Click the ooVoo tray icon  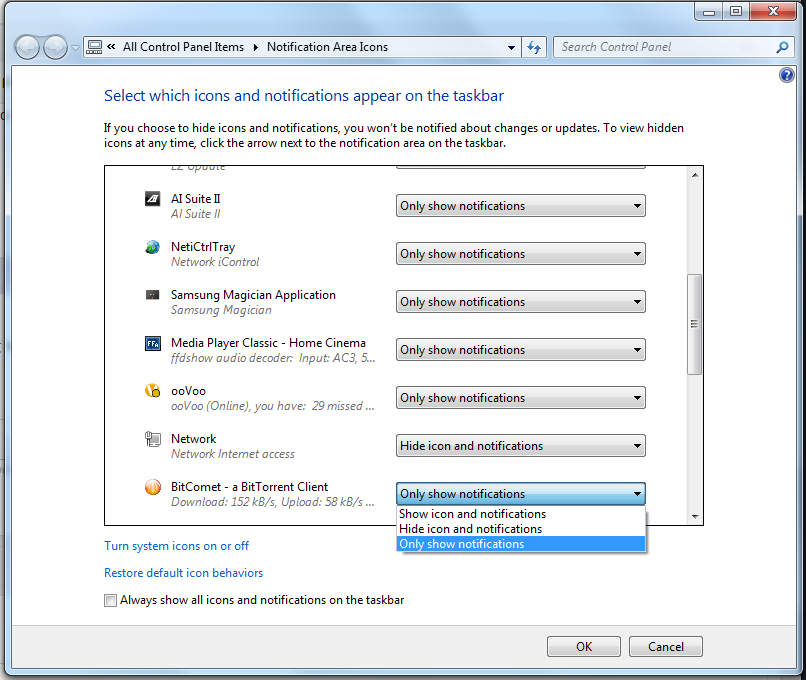(x=153, y=391)
